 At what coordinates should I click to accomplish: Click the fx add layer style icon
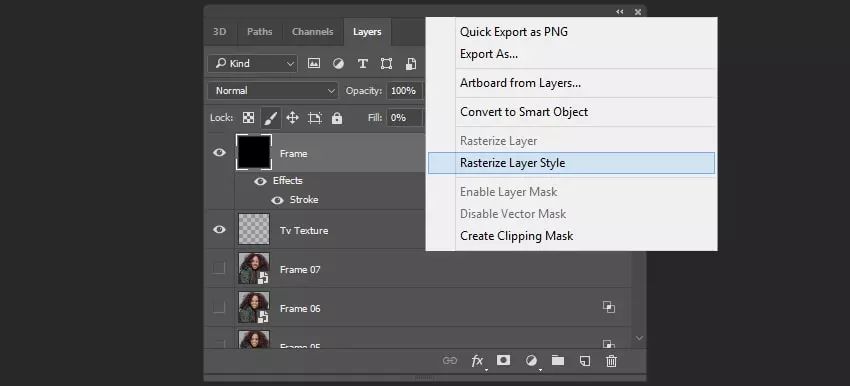[477, 361]
